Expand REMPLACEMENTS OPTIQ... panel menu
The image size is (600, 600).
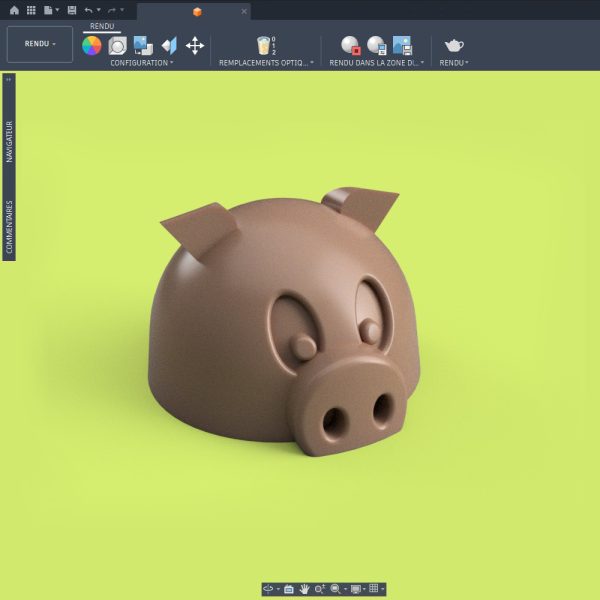pos(266,63)
